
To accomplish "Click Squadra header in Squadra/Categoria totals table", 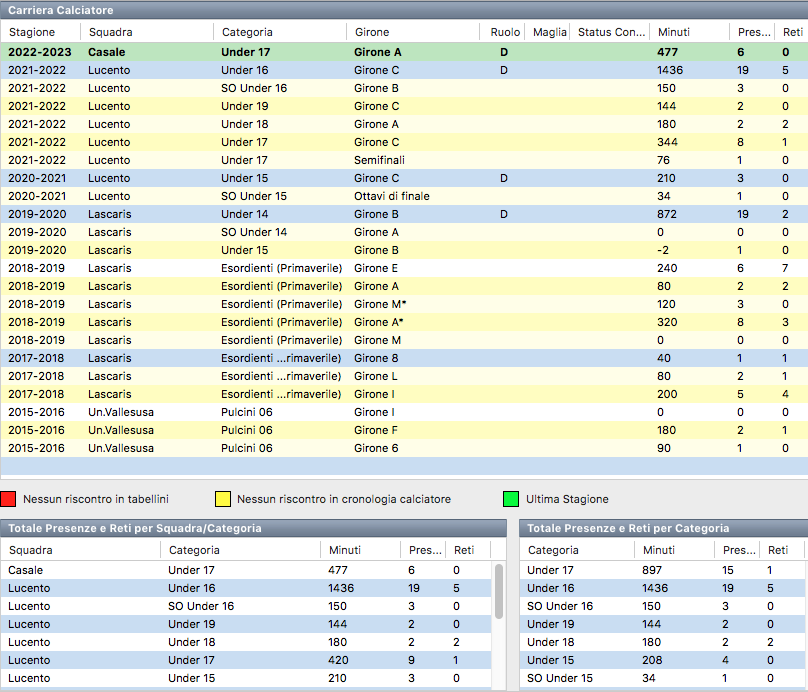I will pyautogui.click(x=30, y=550).
